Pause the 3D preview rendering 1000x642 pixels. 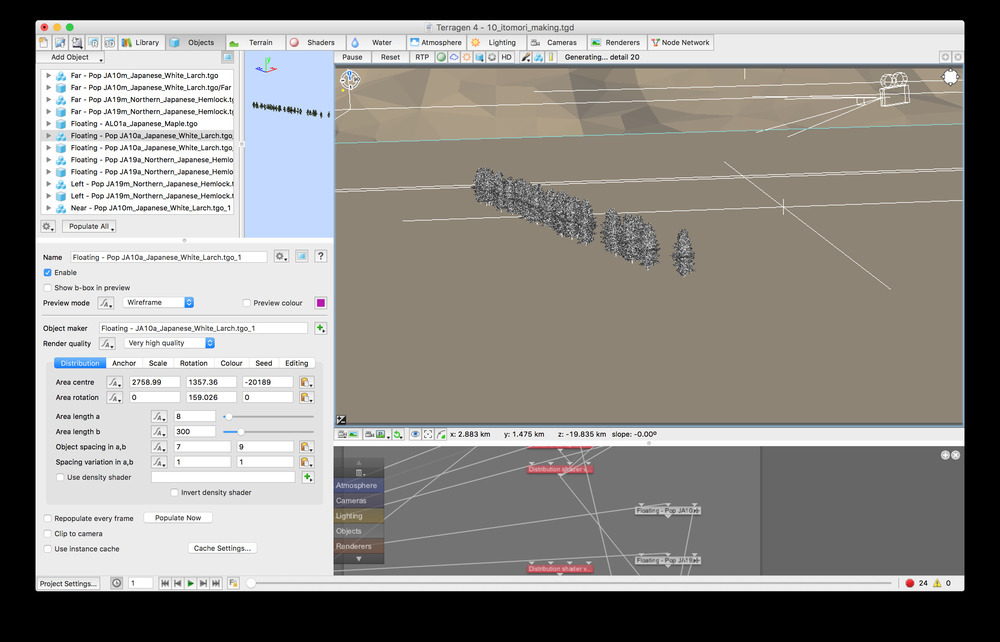coord(352,57)
